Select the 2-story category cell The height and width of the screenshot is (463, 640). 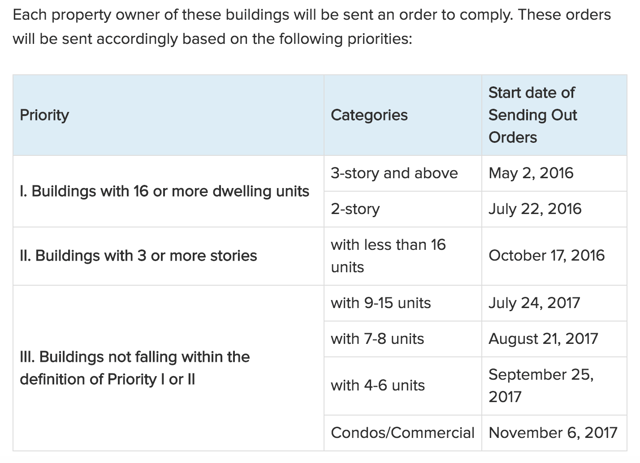tap(402, 209)
